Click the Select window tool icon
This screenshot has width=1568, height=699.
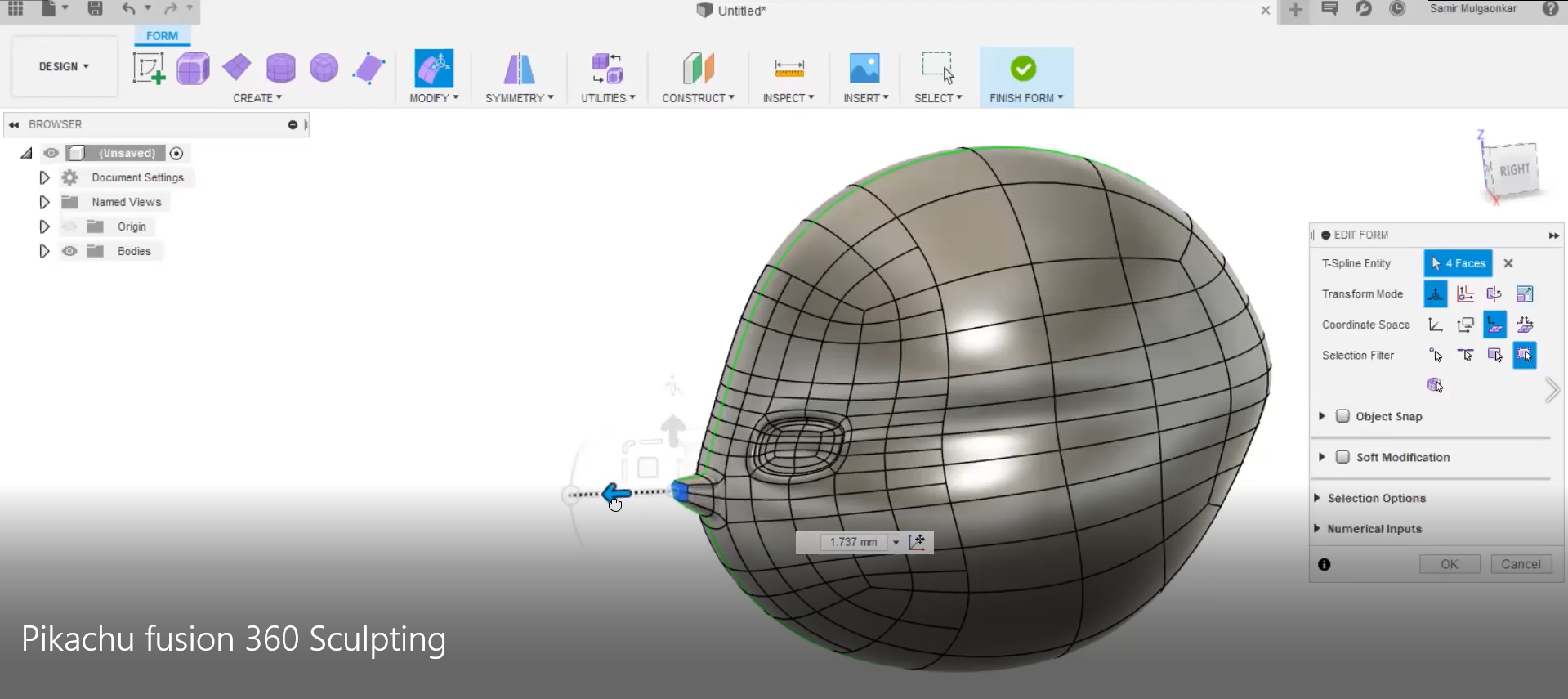coord(937,68)
